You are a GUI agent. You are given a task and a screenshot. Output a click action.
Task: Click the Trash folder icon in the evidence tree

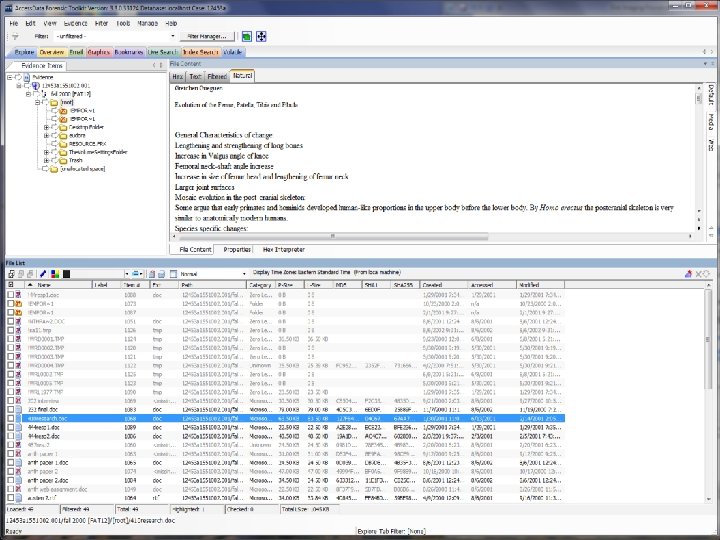pos(63,160)
